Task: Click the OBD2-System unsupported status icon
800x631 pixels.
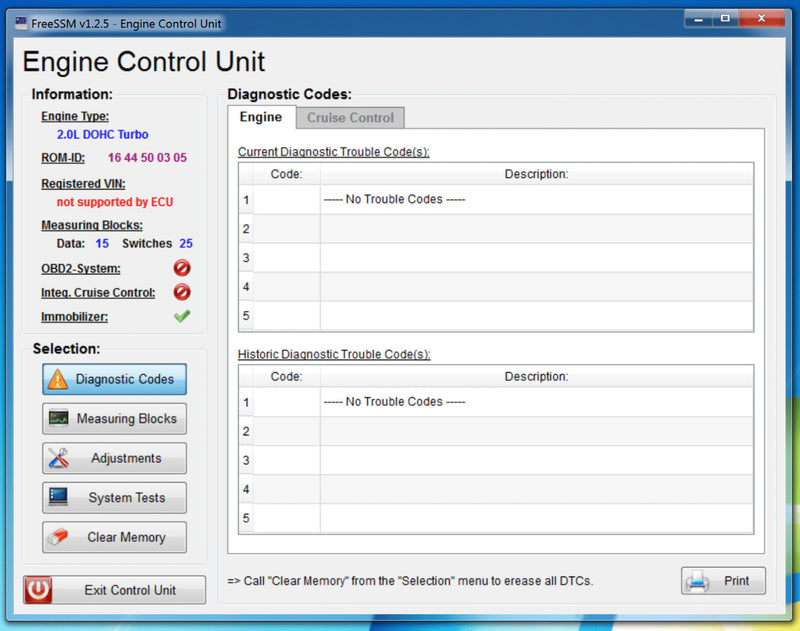Action: click(x=182, y=268)
